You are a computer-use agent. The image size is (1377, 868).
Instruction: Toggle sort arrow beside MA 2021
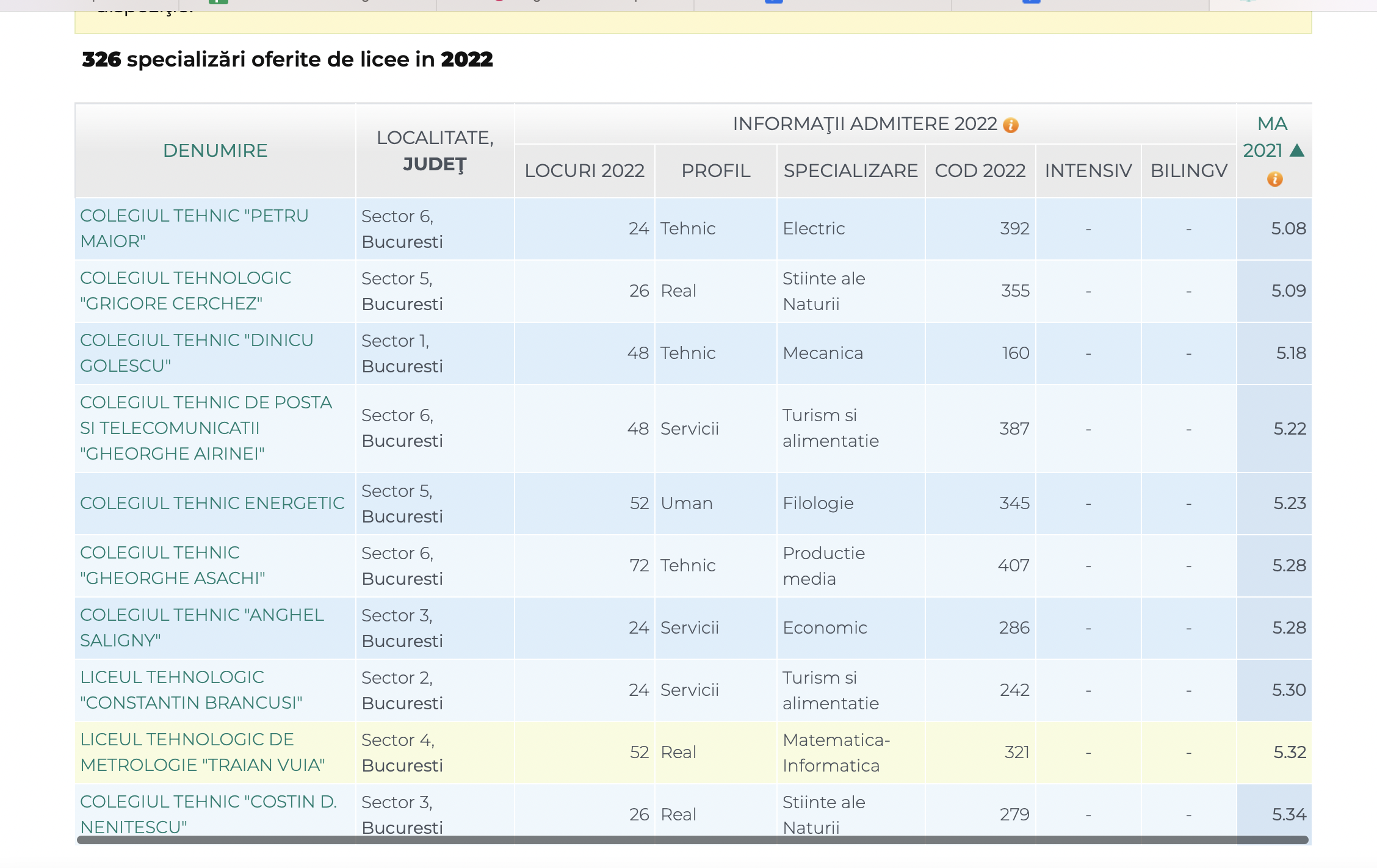click(x=1298, y=151)
